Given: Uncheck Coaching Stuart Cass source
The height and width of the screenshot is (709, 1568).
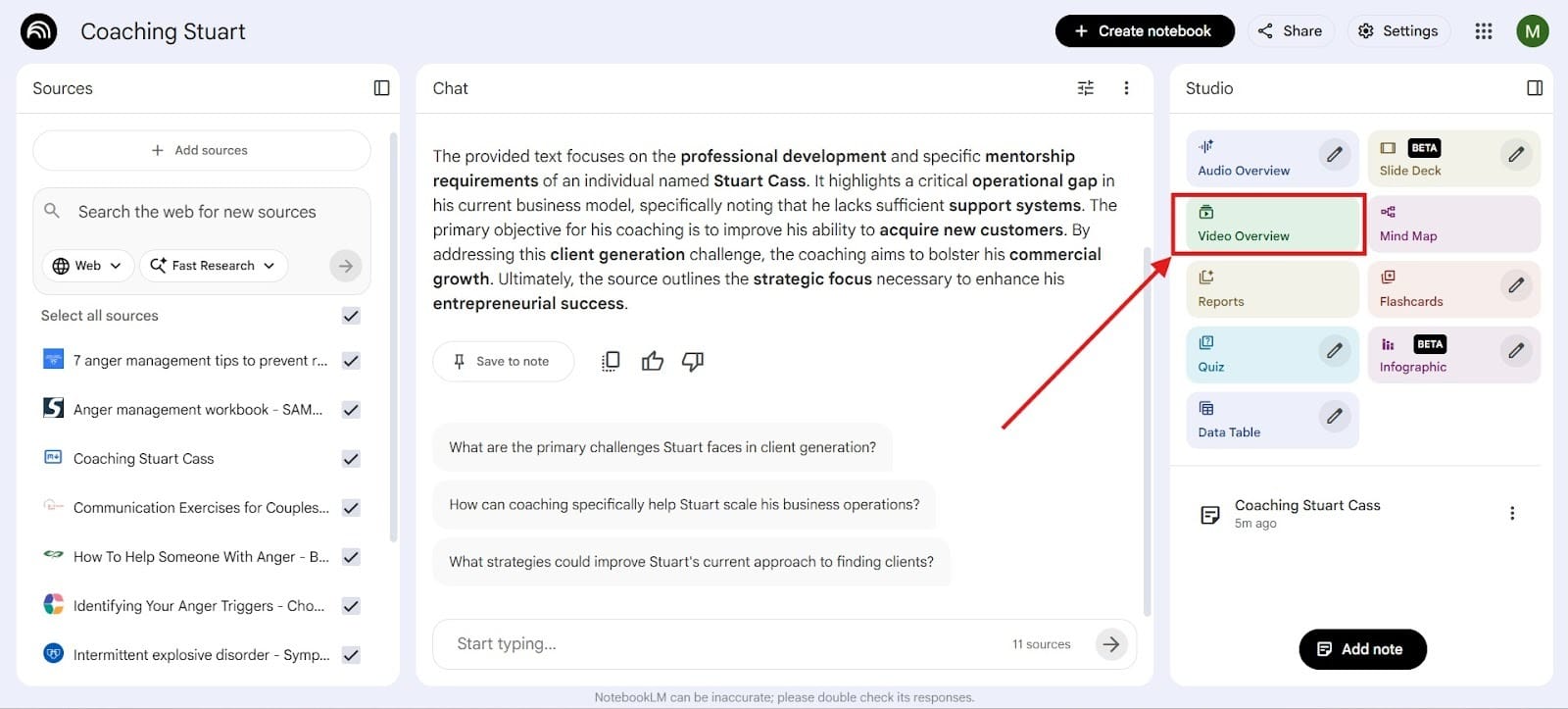Looking at the screenshot, I should (x=351, y=459).
